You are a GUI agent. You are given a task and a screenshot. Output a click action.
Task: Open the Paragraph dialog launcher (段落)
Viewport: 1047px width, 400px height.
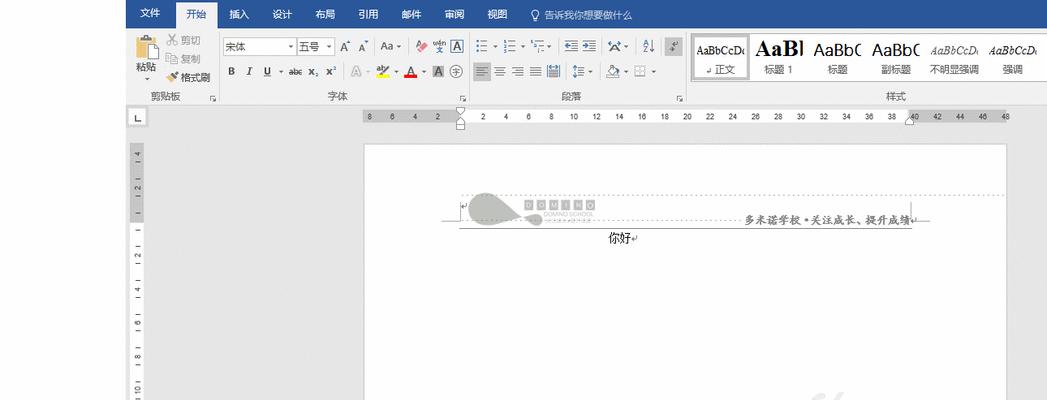pyautogui.click(x=679, y=98)
